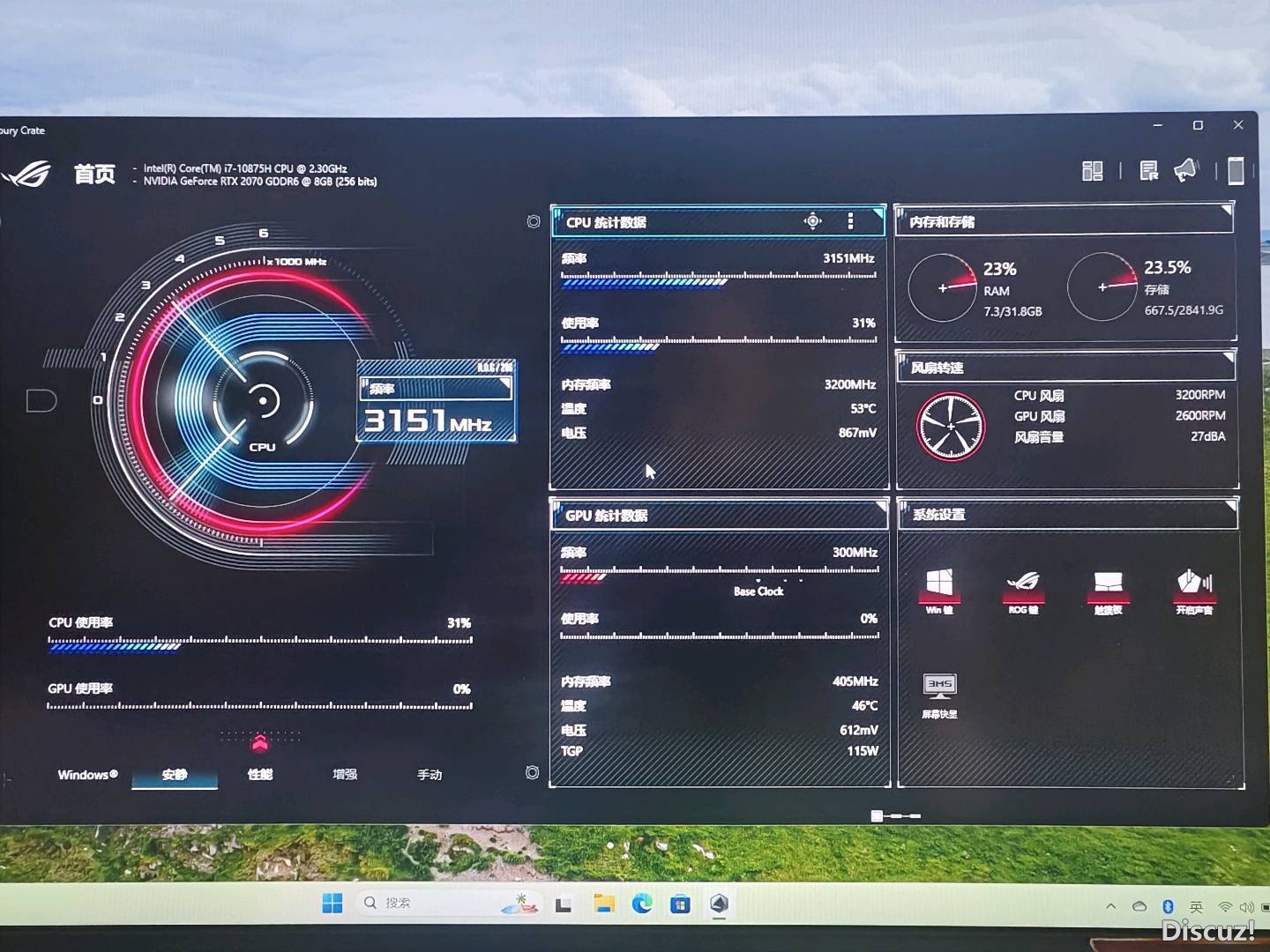The width and height of the screenshot is (1270, 952).
Task: Open the dashboard layout view icon
Action: (x=1093, y=171)
